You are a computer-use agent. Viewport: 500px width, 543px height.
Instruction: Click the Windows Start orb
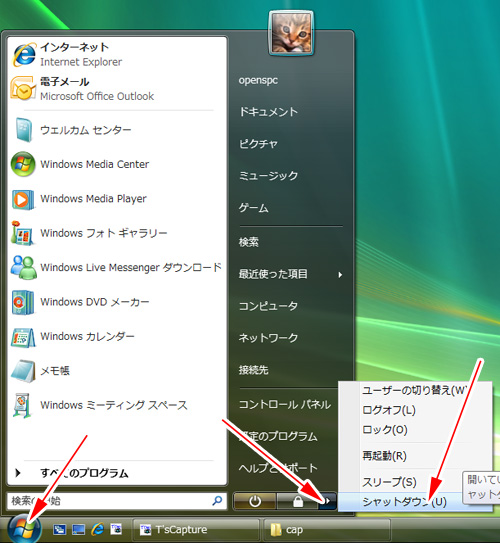coord(24,529)
